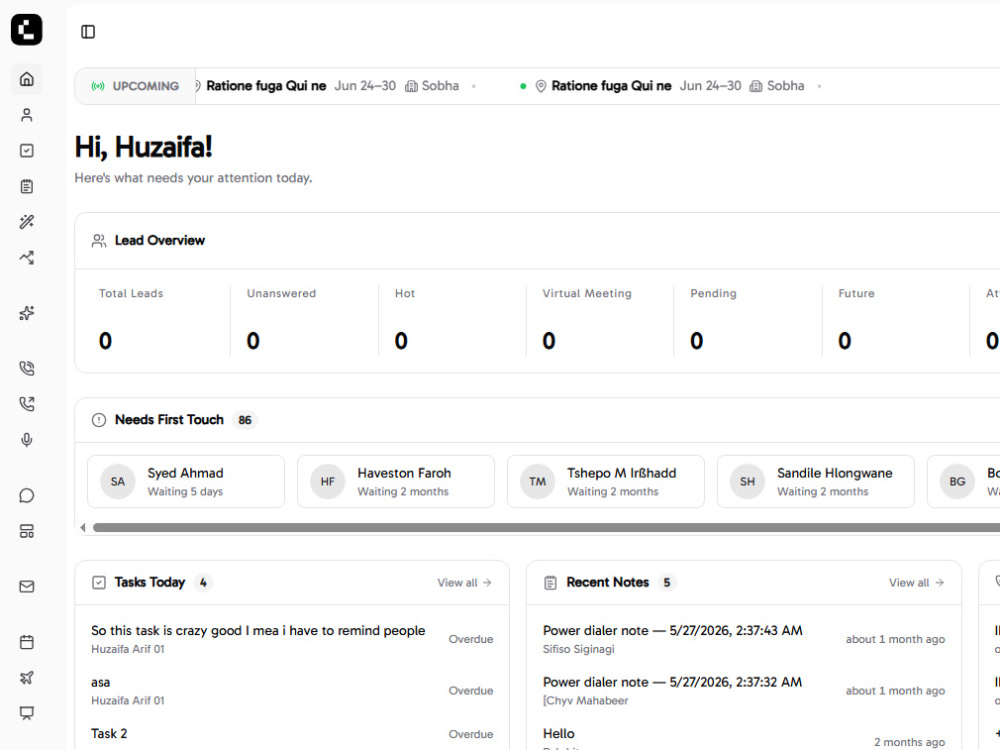Image resolution: width=1000 pixels, height=750 pixels.
Task: Open the AI sparkles icon in sidebar
Action: (x=27, y=313)
